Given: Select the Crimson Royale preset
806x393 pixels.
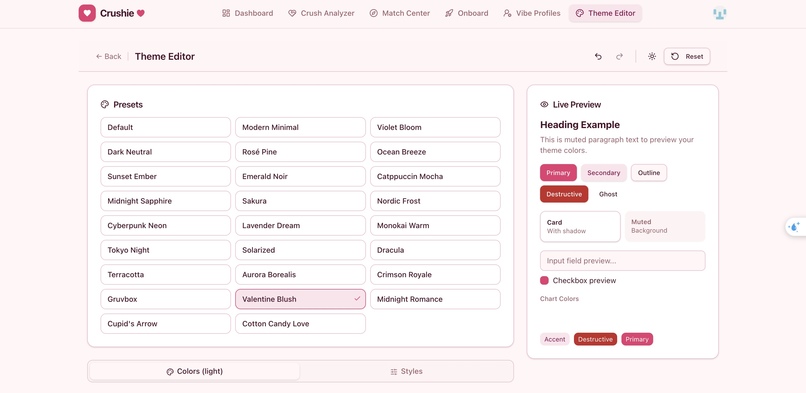Looking at the screenshot, I should click(x=435, y=274).
